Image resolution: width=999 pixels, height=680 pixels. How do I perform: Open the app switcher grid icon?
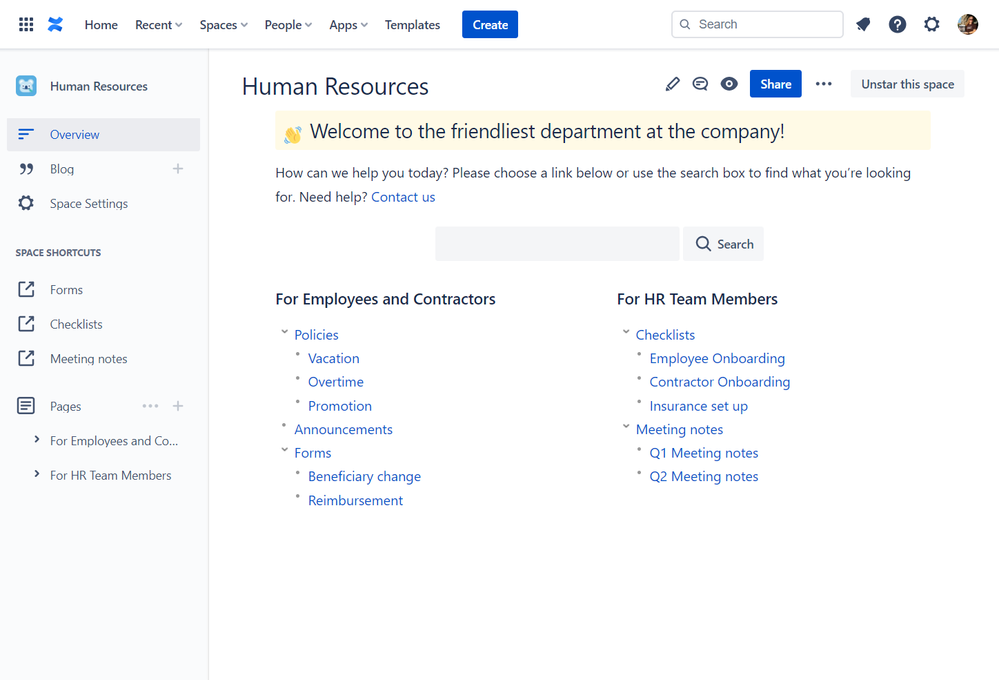26,24
